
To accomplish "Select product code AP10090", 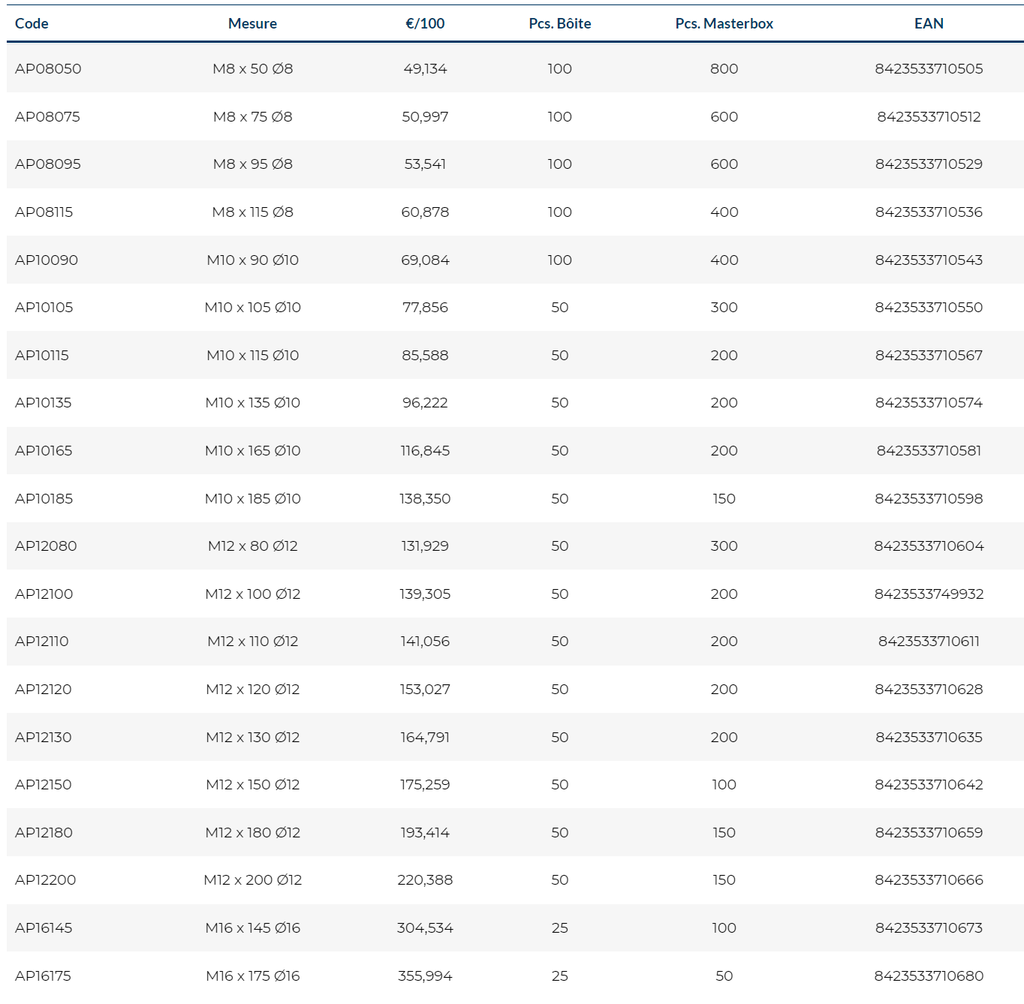I will pos(46,260).
